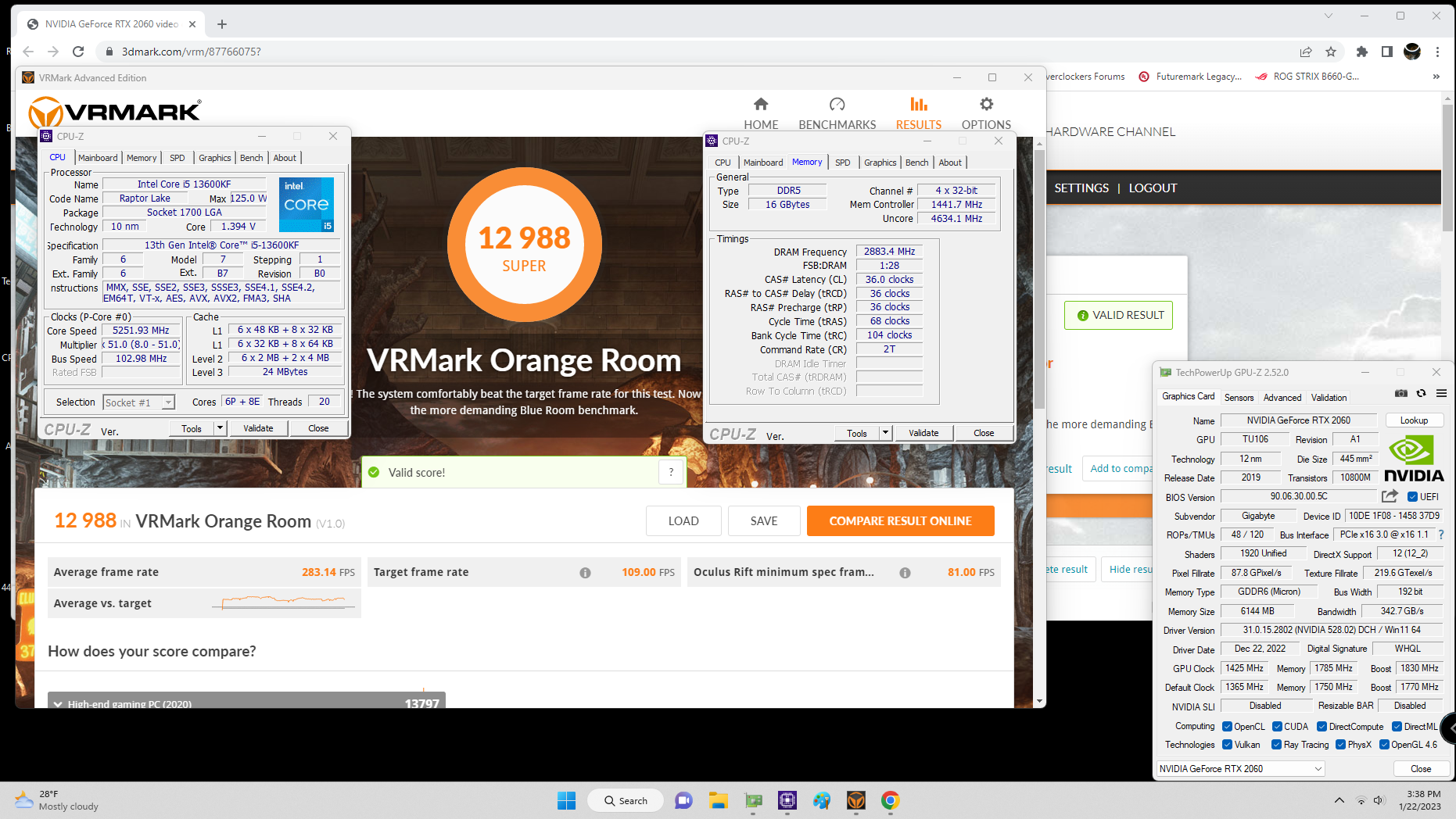Click Validate in left CPU-Z window

(258, 428)
